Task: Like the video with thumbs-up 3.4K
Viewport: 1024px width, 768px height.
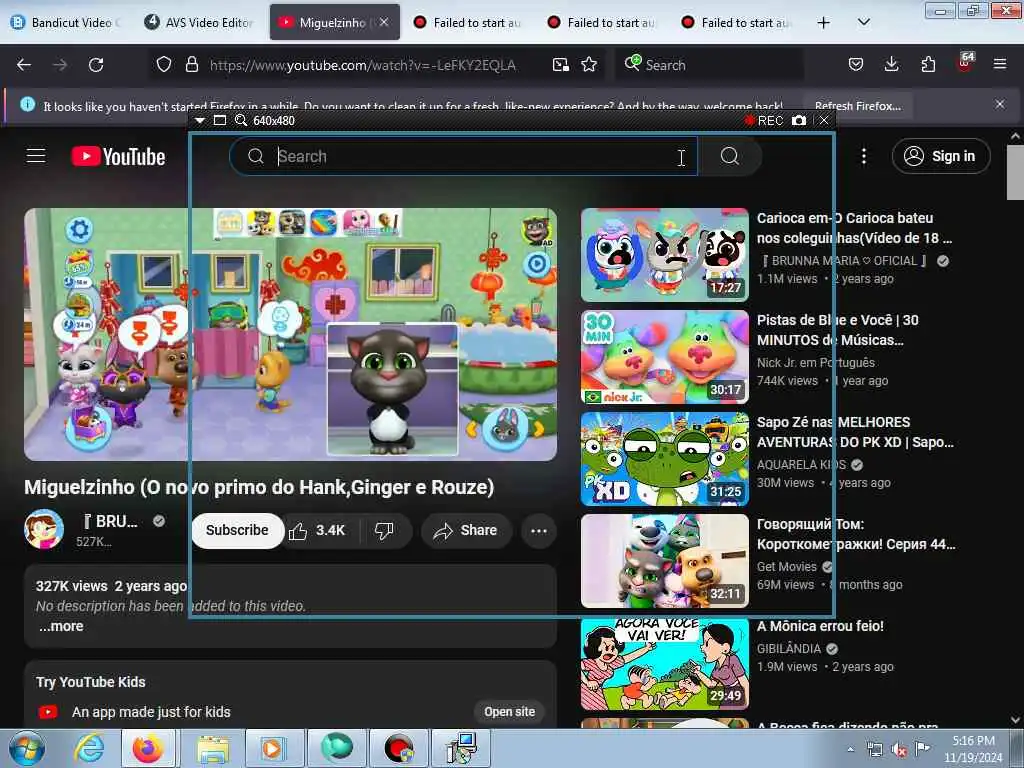Action: coord(318,530)
